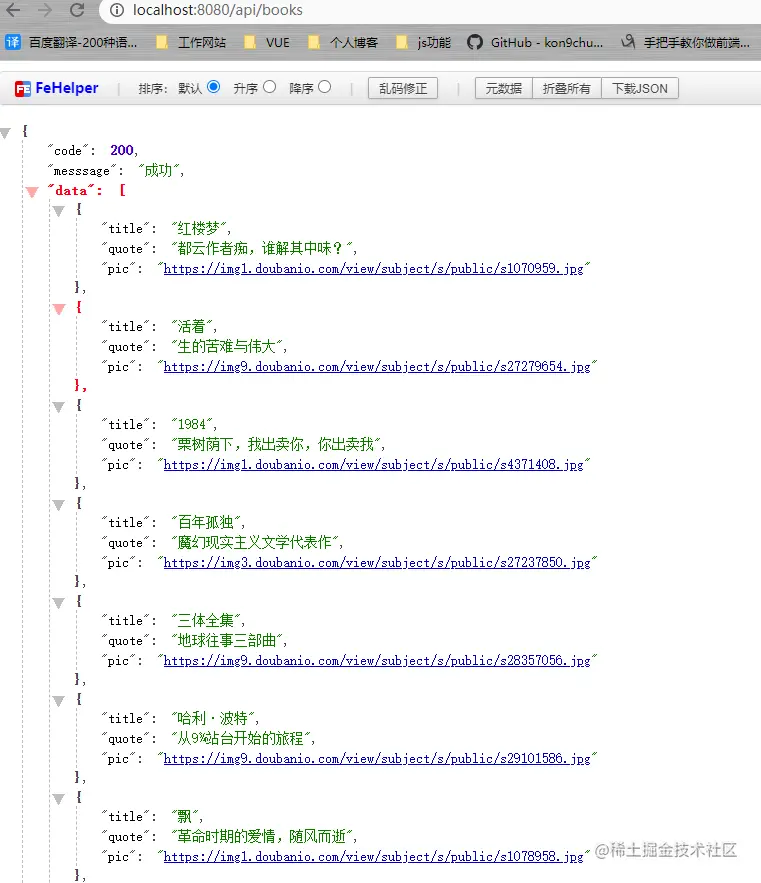The image size is (761, 883).
Task: Open the js功能 bookmark folder
Action: click(x=424, y=42)
